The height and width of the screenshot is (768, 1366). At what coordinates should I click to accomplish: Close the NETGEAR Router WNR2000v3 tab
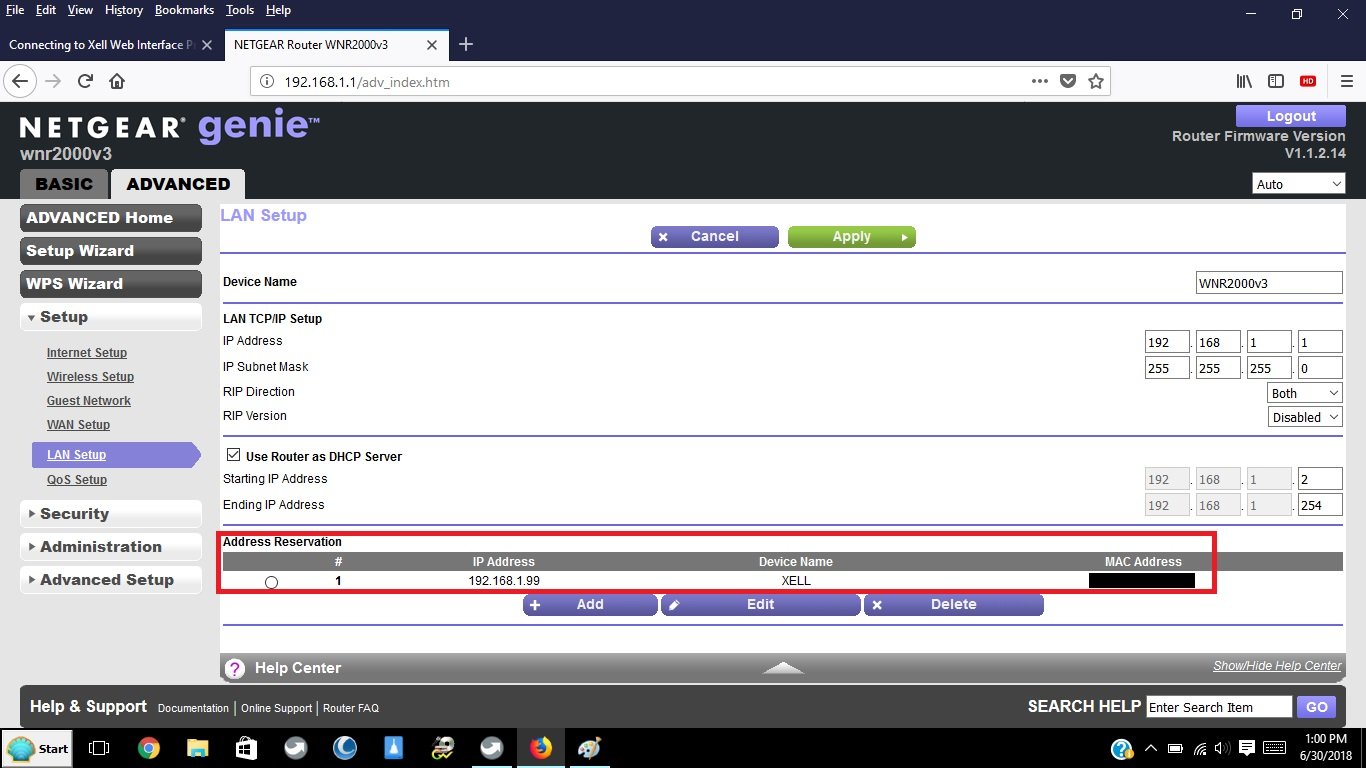coord(432,45)
